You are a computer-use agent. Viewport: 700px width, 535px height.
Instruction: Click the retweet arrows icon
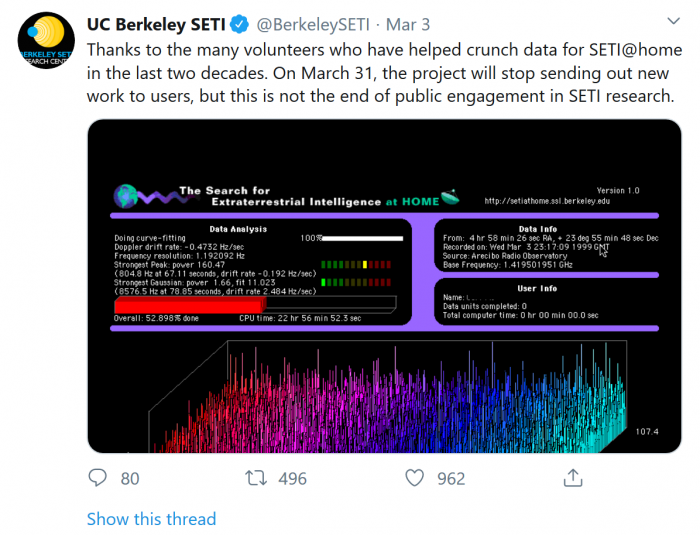pyautogui.click(x=254, y=479)
